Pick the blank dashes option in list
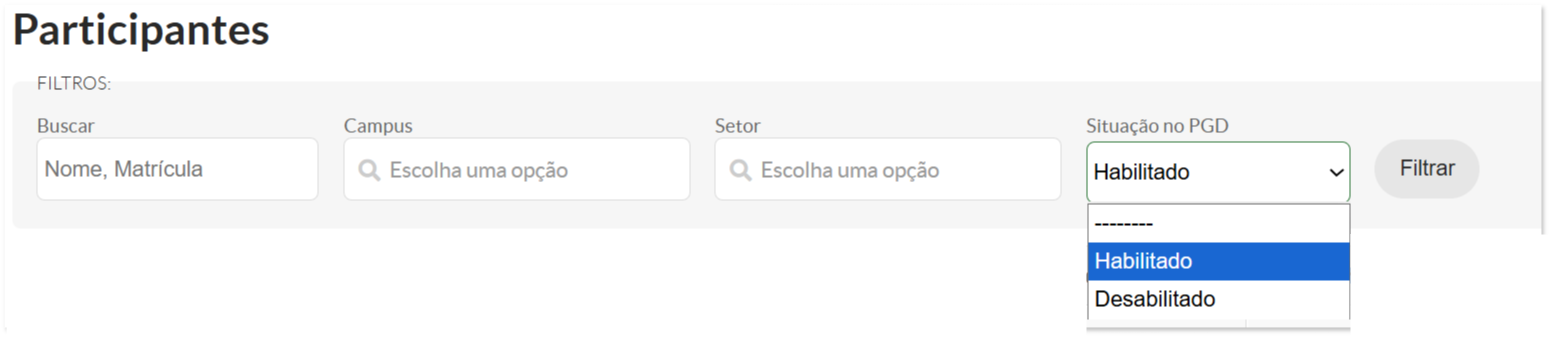 [x=1218, y=224]
